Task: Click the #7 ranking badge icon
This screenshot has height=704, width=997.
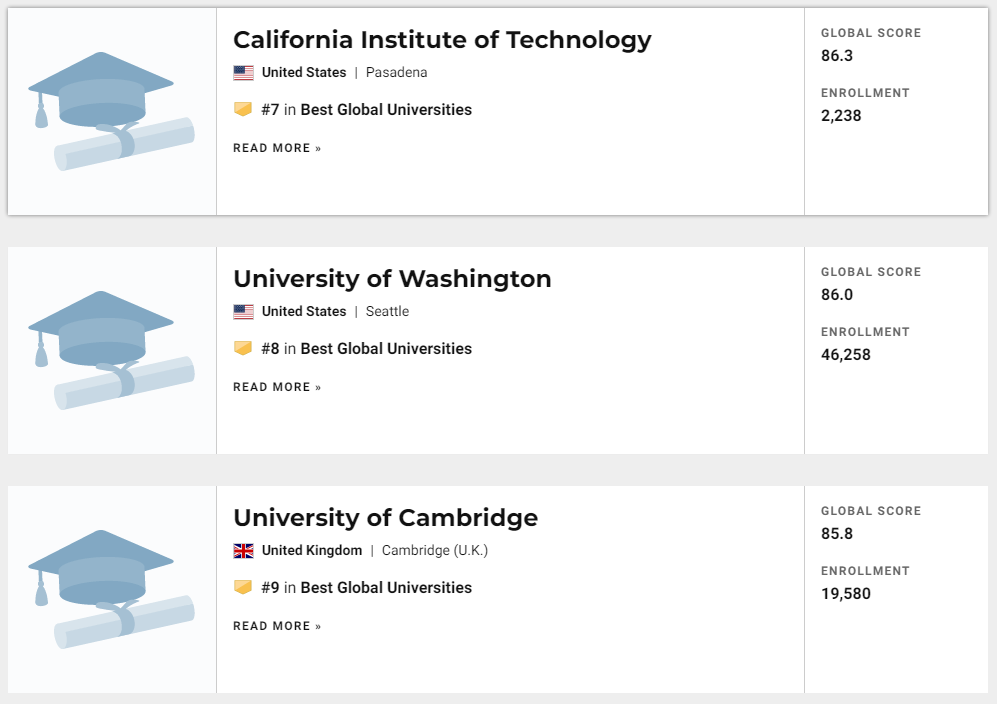Action: [243, 109]
